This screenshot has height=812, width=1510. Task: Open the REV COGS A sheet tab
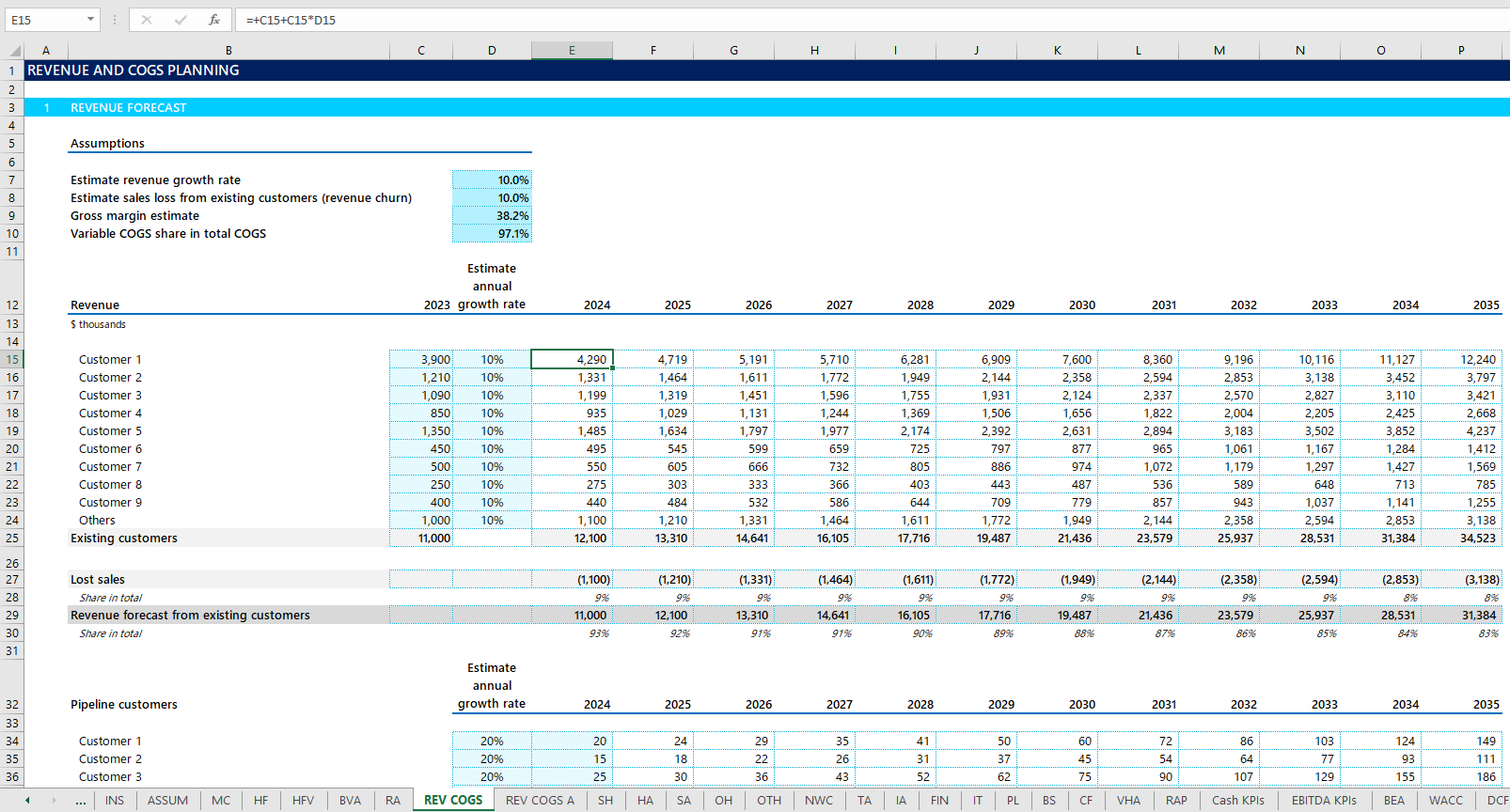(540, 801)
